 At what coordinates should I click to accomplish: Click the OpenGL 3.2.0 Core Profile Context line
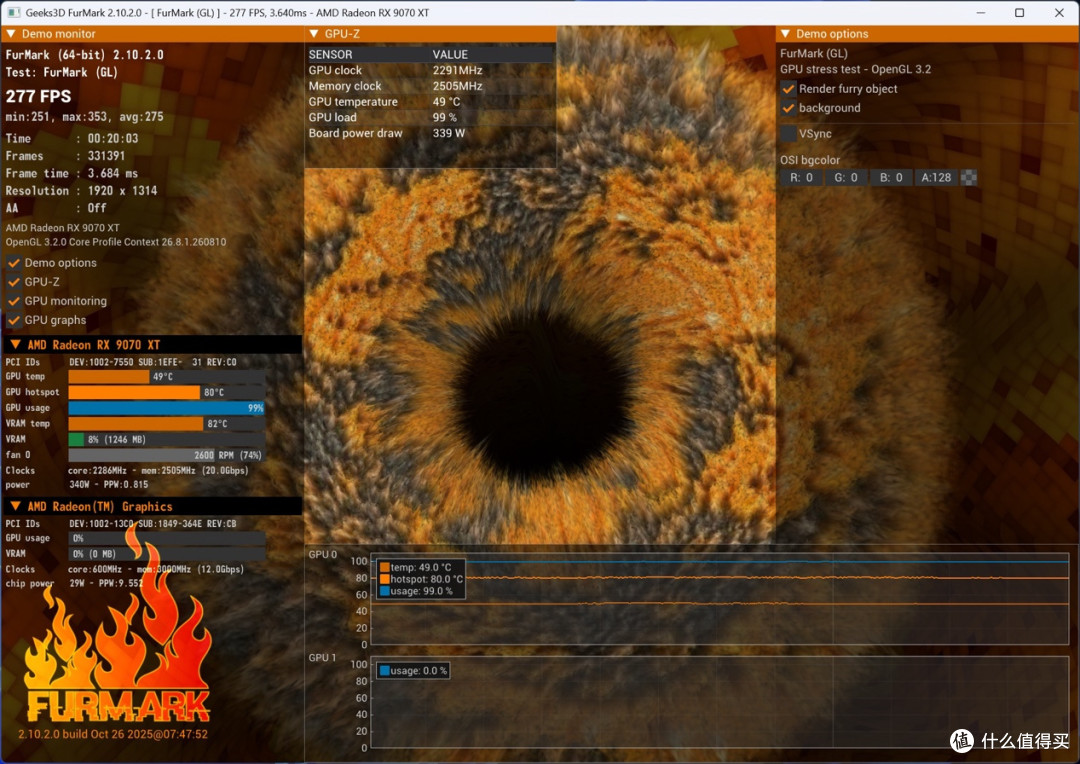[x=116, y=242]
